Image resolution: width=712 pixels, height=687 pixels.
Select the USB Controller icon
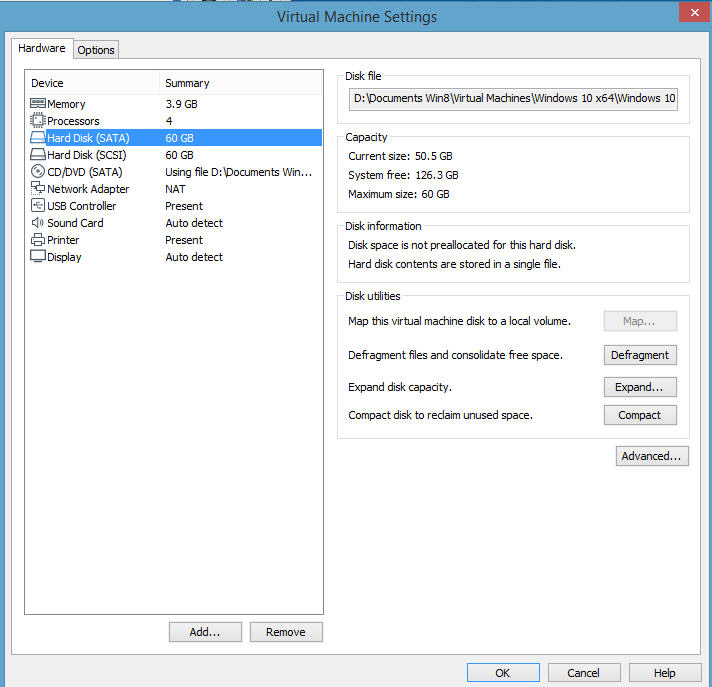click(38, 206)
